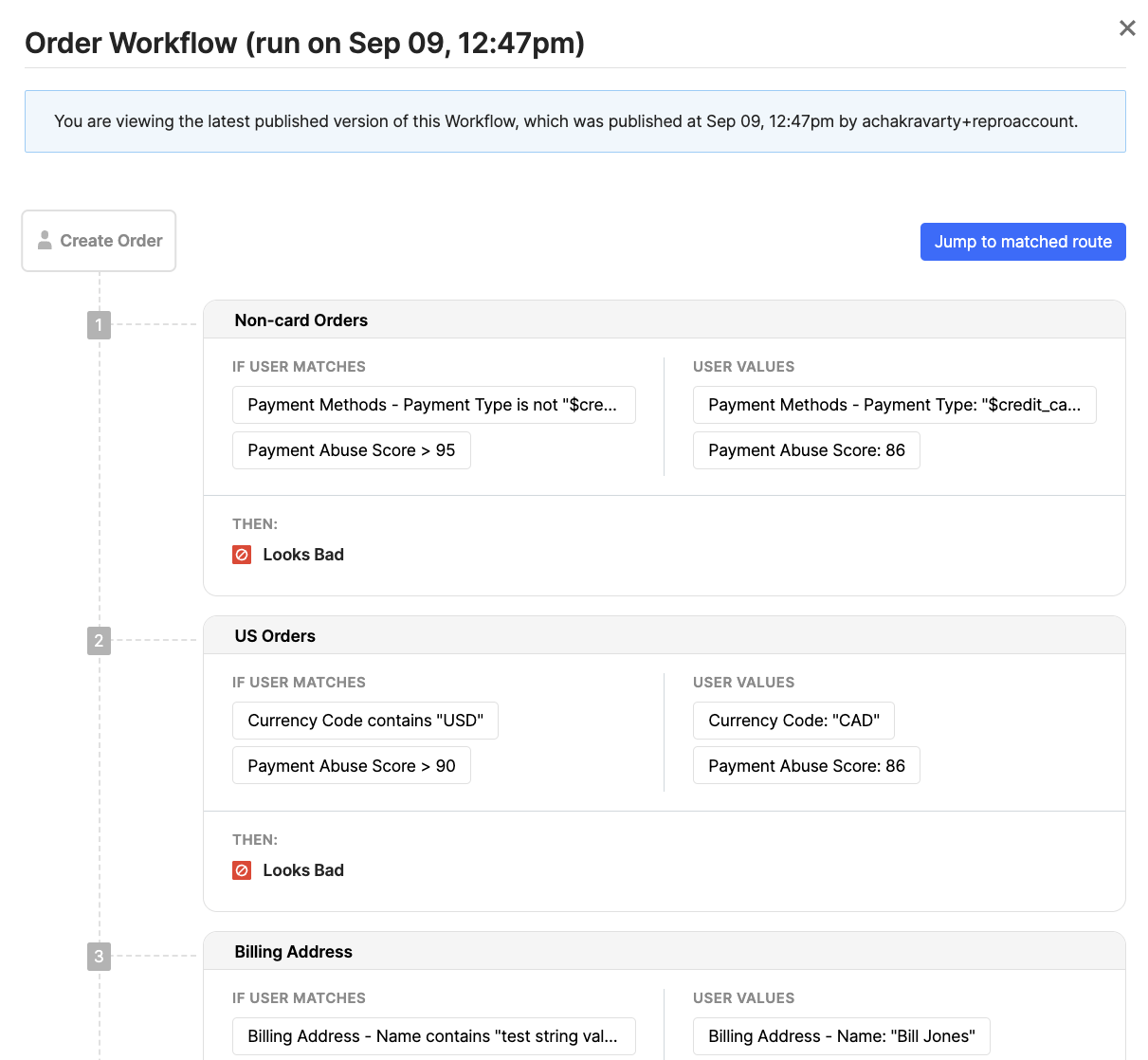This screenshot has width=1148, height=1060.
Task: Click IF USER MATCHES label in Non-card Orders
Action: 299,367
